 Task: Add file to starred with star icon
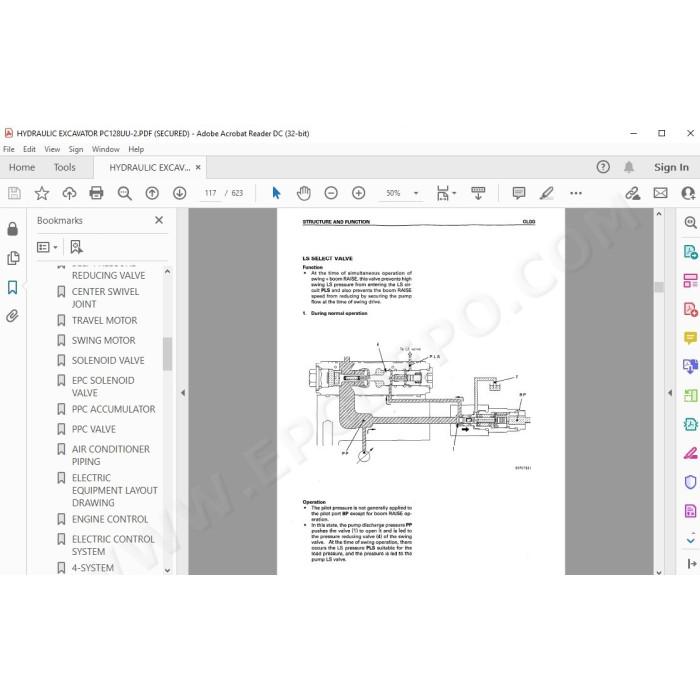point(42,193)
